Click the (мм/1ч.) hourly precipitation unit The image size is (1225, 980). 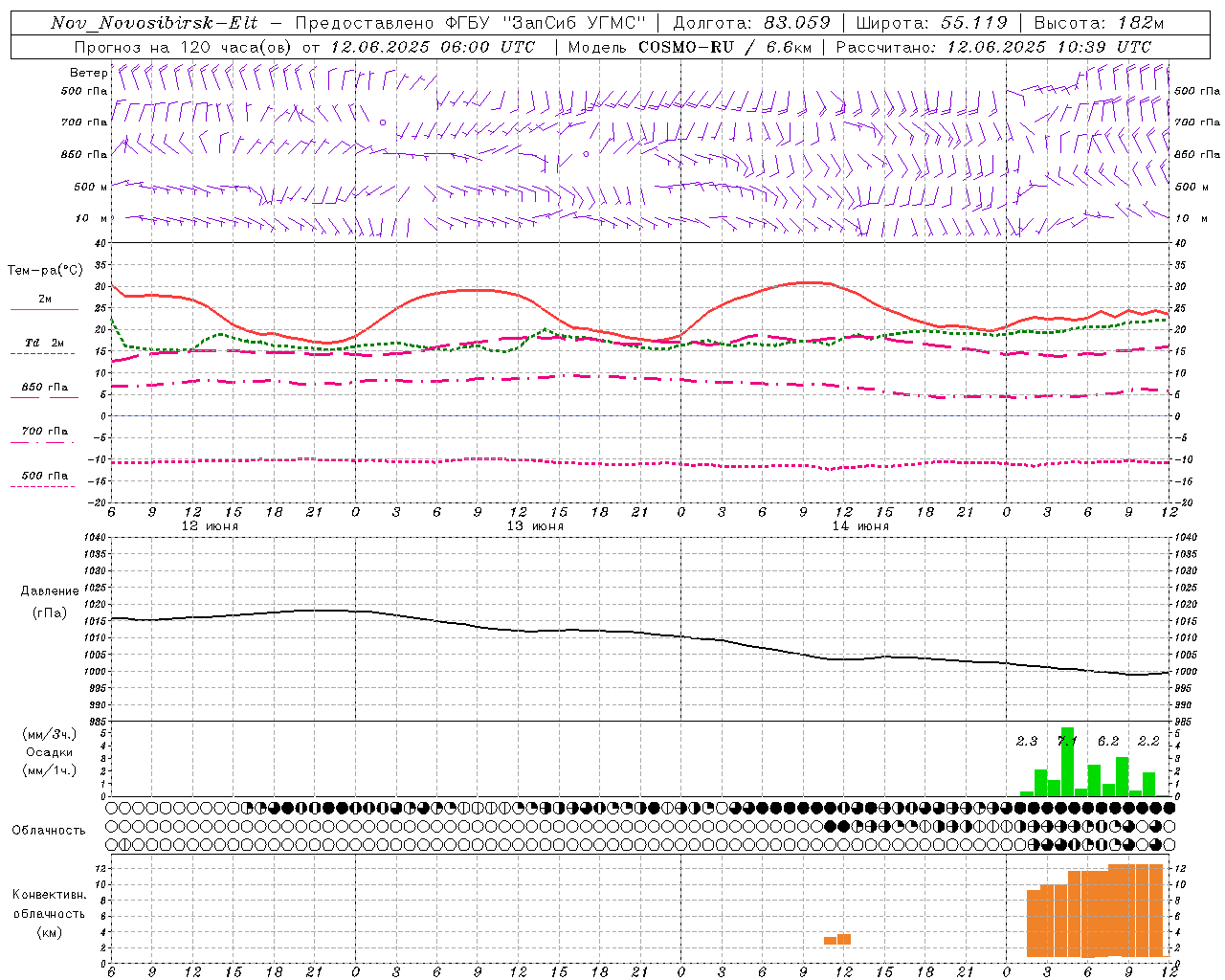[x=49, y=769]
